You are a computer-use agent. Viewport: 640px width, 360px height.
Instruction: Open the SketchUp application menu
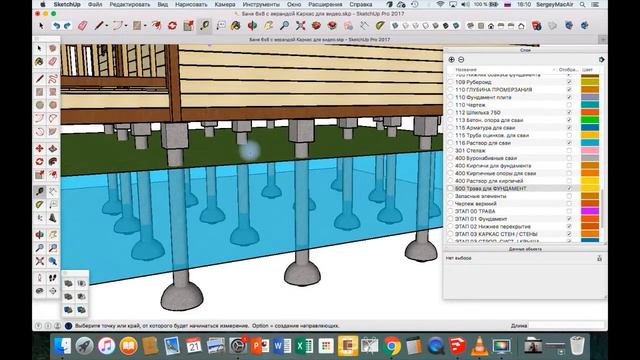coord(67,4)
